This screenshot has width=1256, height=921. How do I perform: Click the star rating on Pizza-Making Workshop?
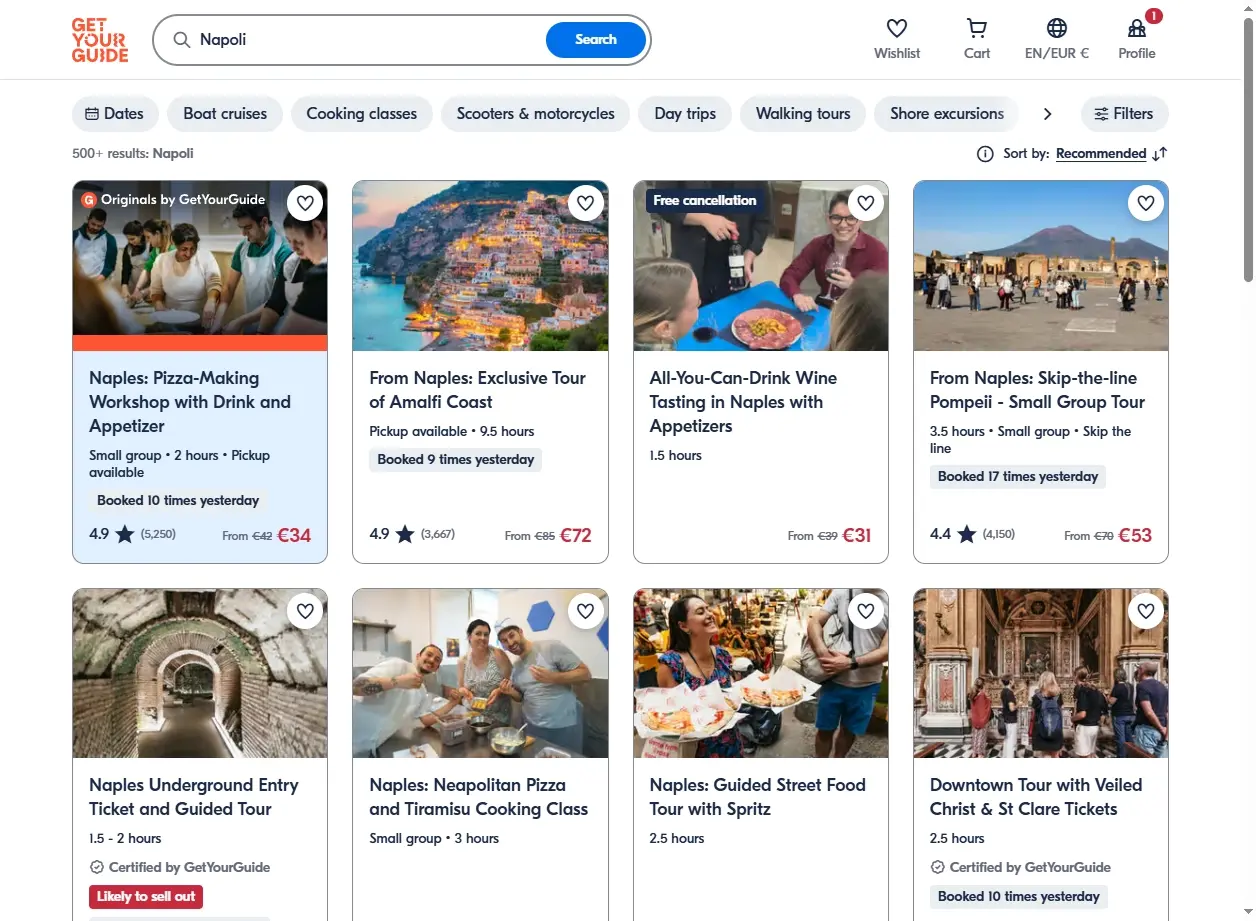coord(125,534)
